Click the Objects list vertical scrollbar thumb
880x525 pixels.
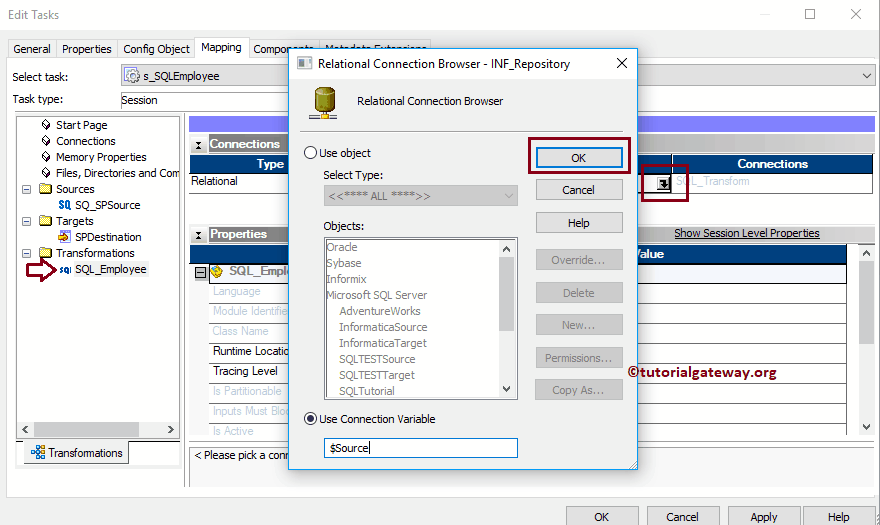pyautogui.click(x=506, y=294)
